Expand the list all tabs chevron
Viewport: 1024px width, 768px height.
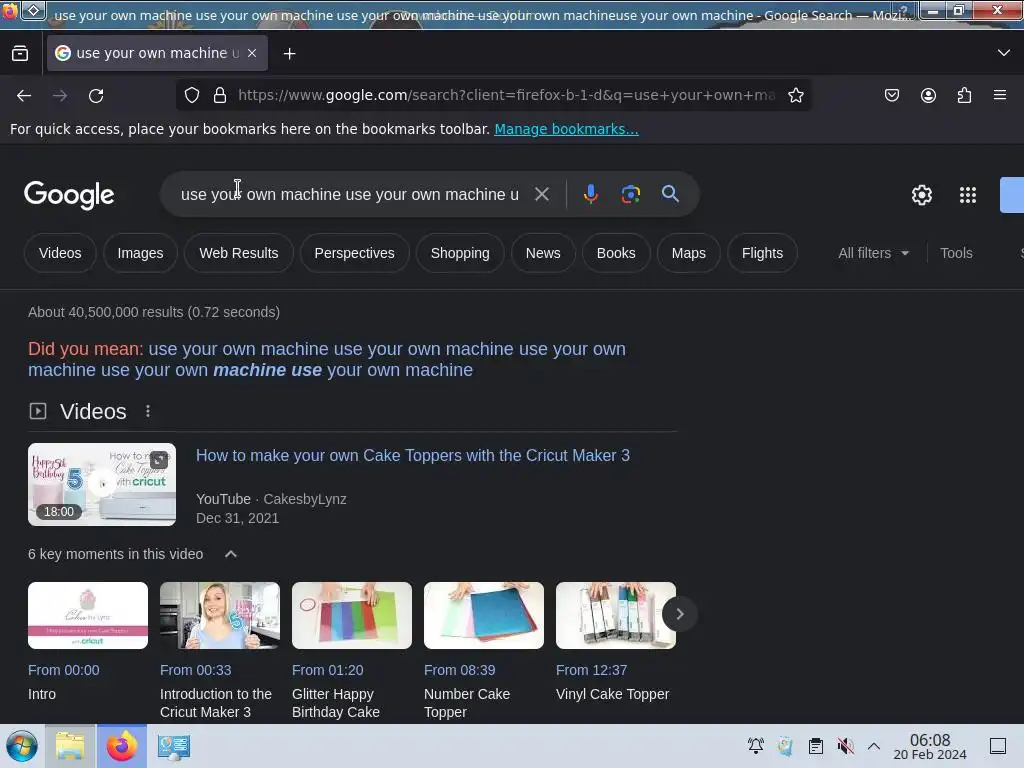pyautogui.click(x=1004, y=53)
